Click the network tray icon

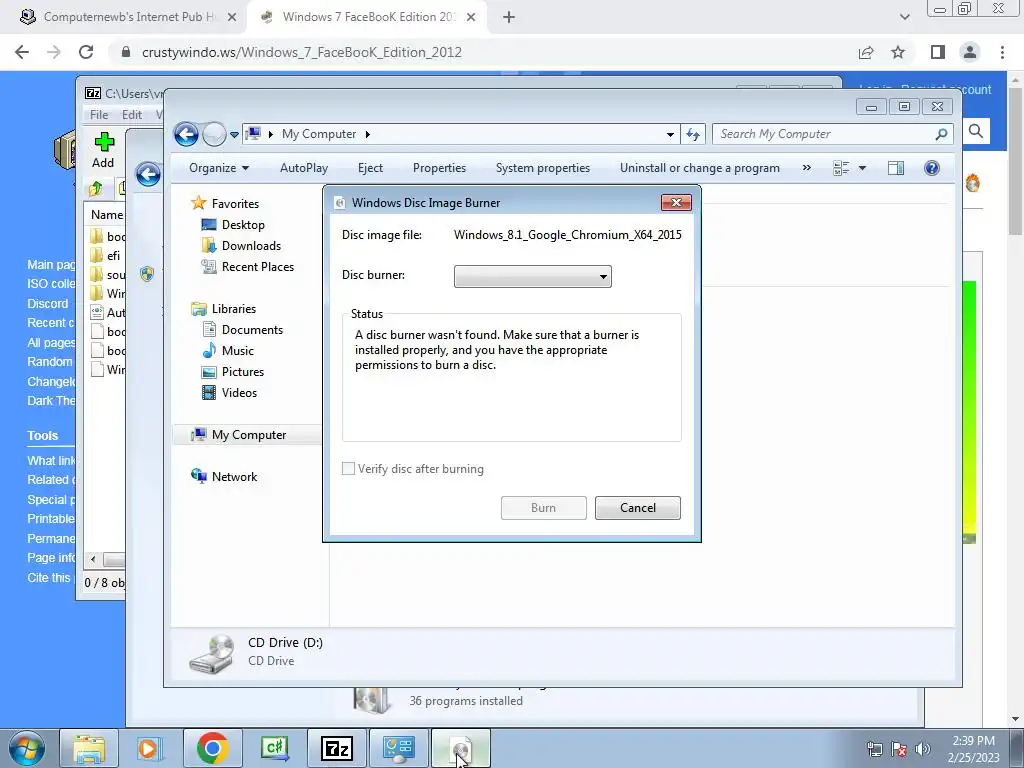tap(874, 749)
